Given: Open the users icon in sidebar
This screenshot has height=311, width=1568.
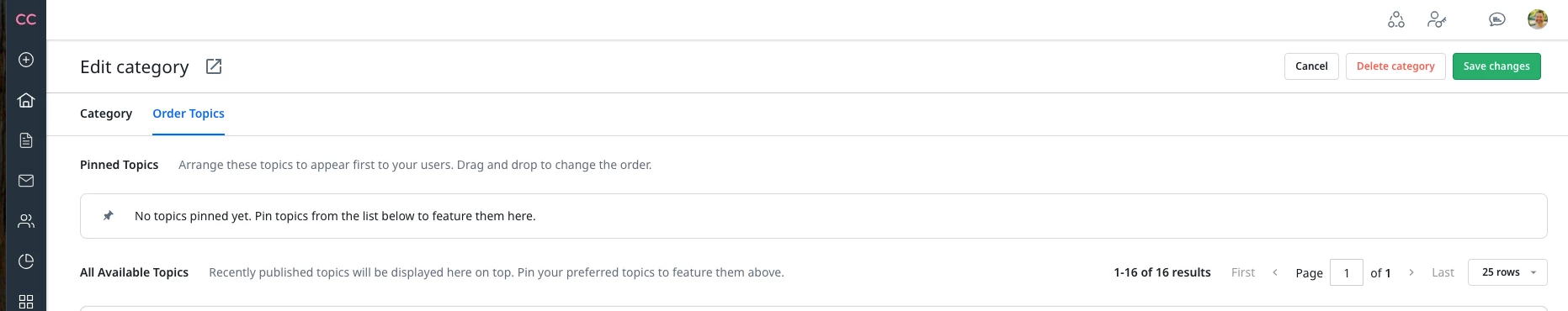Looking at the screenshot, I should [x=26, y=221].
